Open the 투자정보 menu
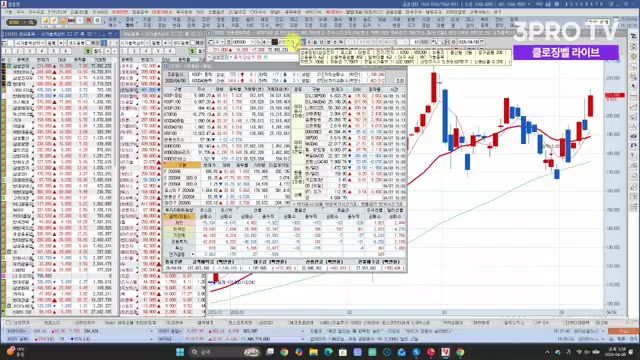Screen dimensions: 640x360 click(x=184, y=12)
